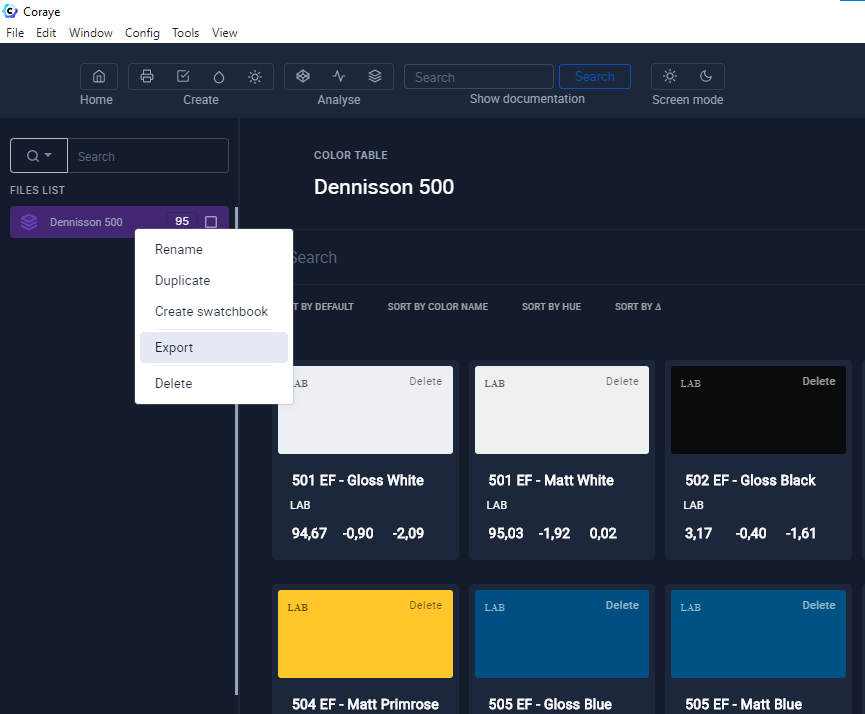865x714 pixels.
Task: Switch to dark screen mode with the moon icon
Action: tap(706, 76)
